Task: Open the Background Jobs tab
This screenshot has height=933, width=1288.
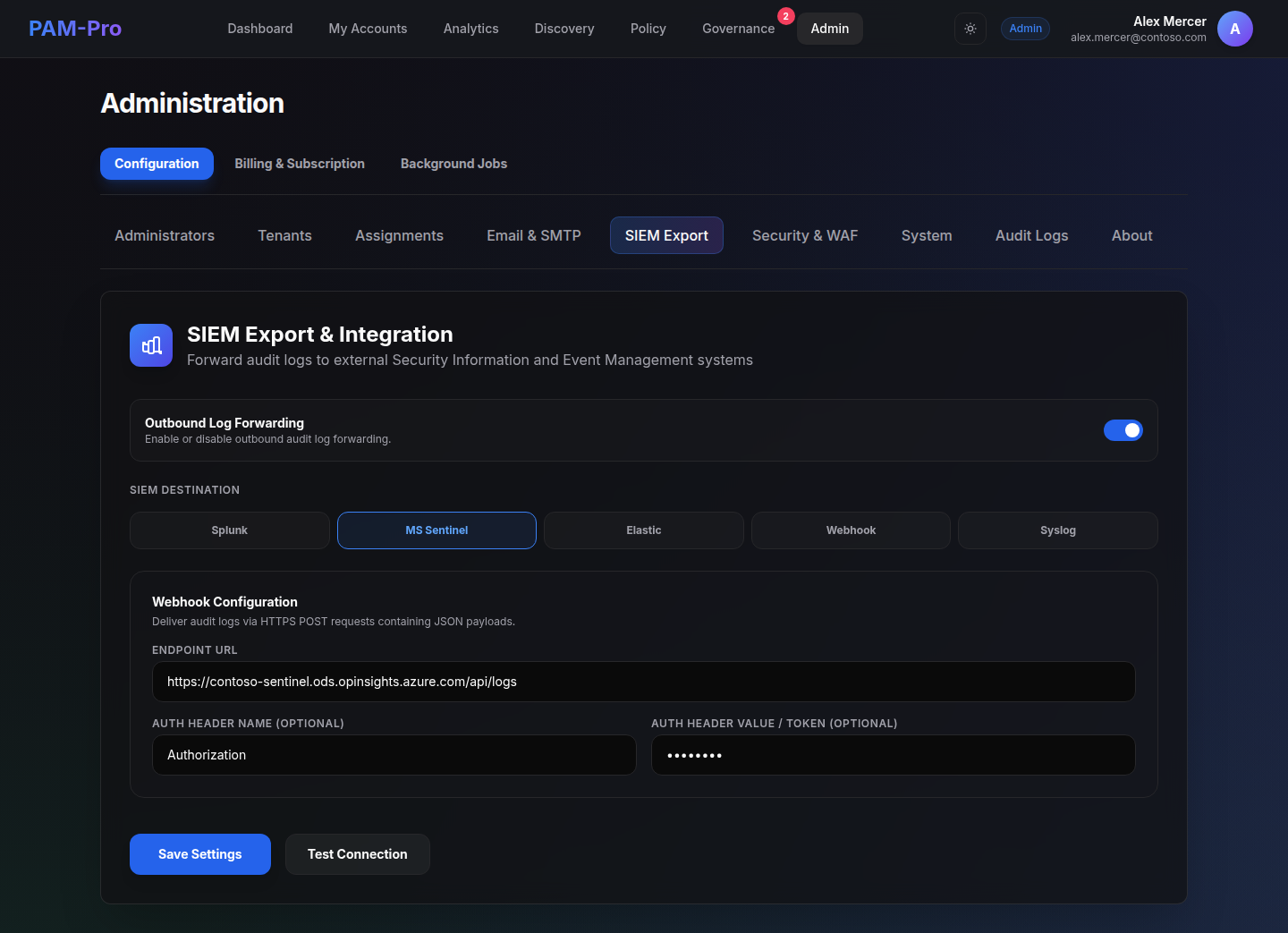Action: click(453, 164)
